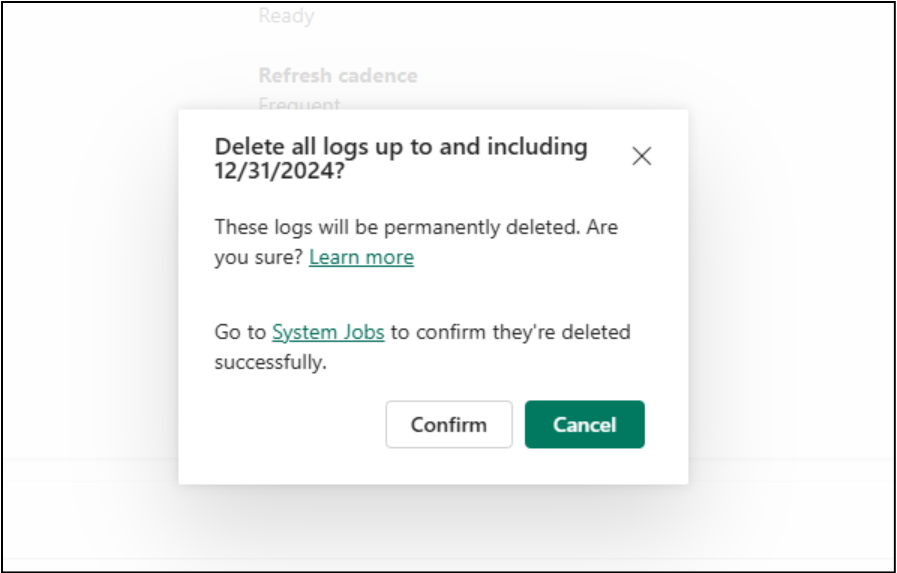Confirm deletion of the logs

[449, 424]
